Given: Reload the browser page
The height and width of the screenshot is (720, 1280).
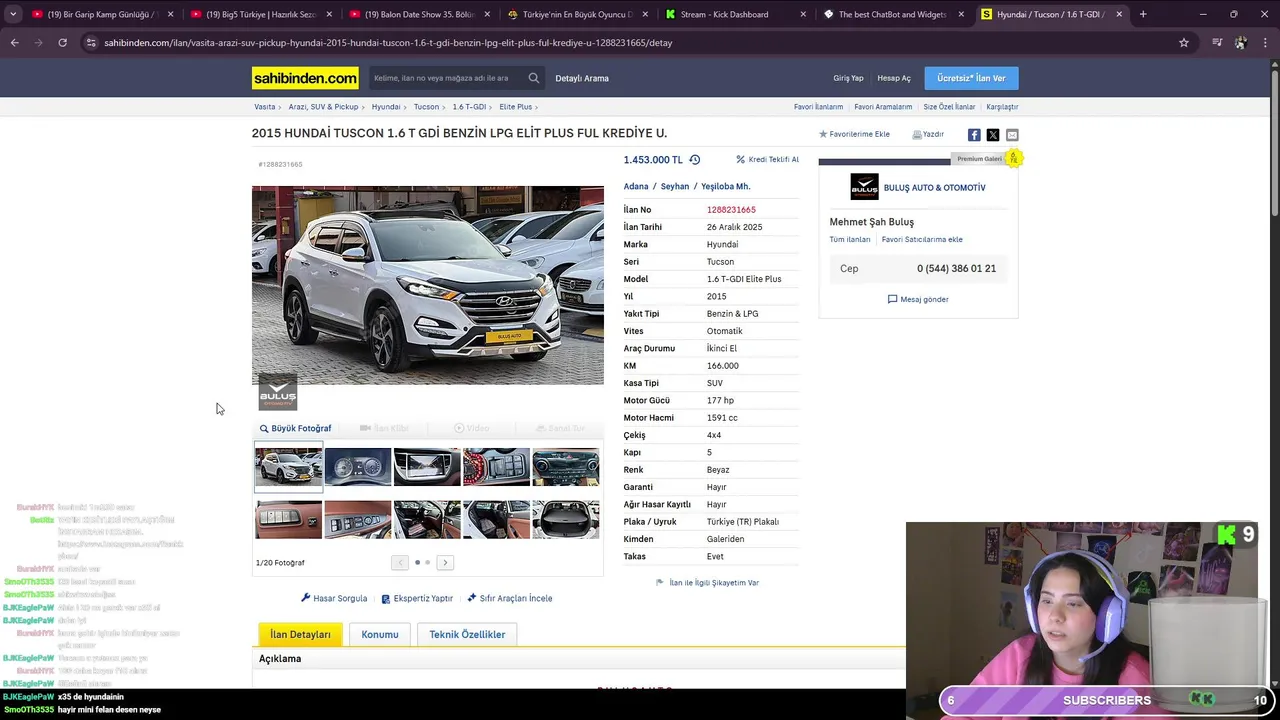Looking at the screenshot, I should pyautogui.click(x=62, y=43).
